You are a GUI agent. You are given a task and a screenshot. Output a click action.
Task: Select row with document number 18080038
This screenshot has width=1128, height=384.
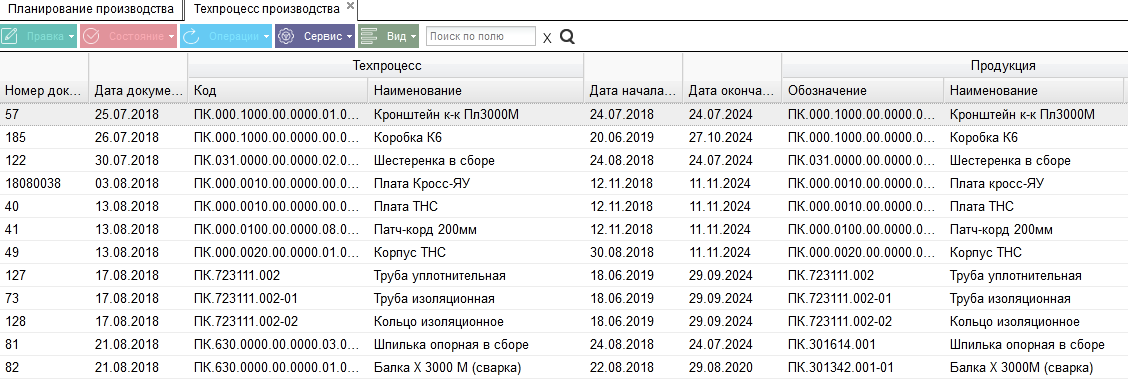click(x=564, y=183)
